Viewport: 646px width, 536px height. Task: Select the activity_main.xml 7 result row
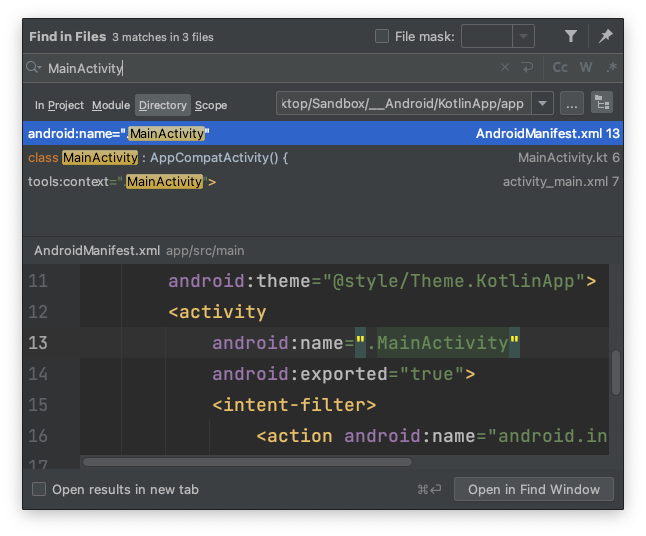point(323,181)
